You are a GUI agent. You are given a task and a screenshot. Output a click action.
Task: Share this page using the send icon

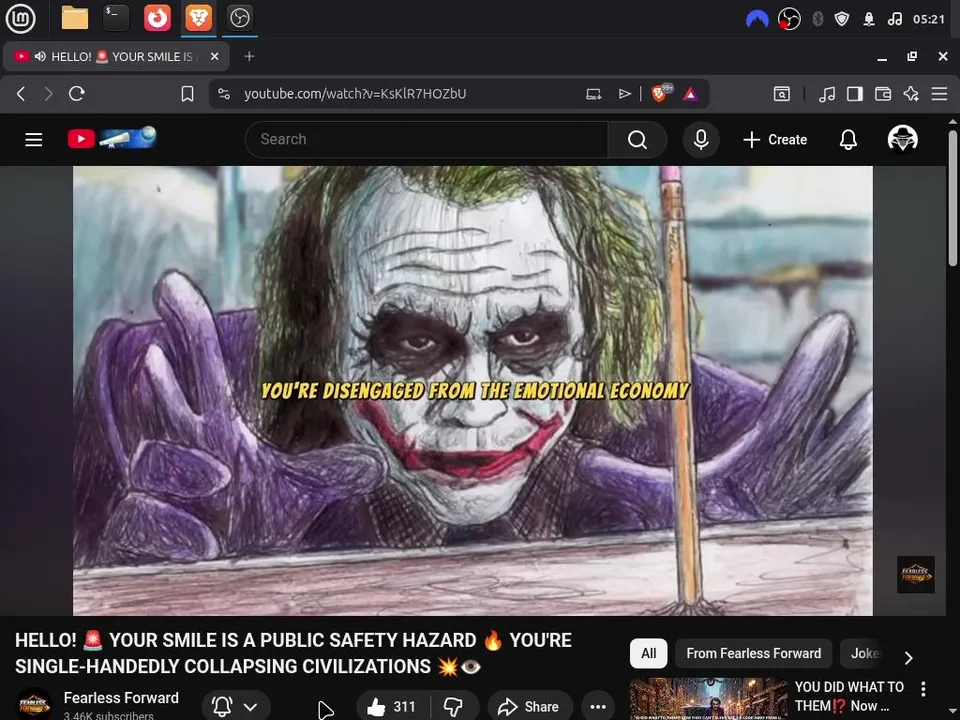624,94
